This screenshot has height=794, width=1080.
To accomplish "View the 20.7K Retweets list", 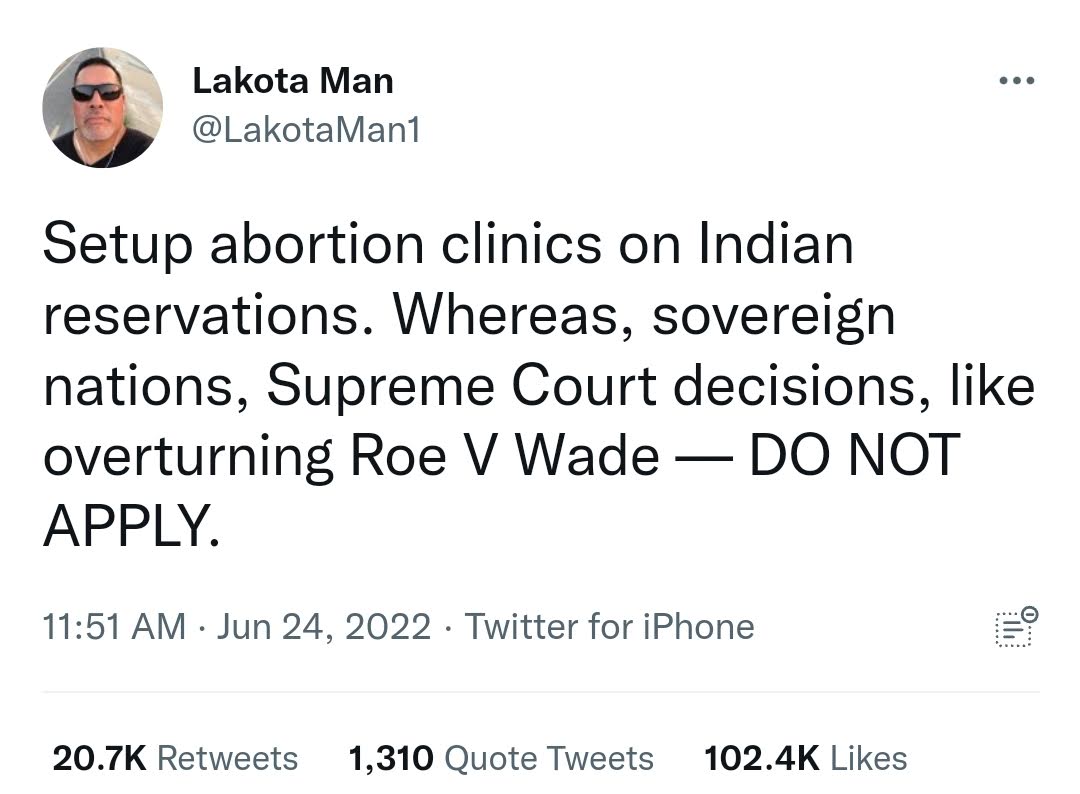I will pyautogui.click(x=175, y=758).
